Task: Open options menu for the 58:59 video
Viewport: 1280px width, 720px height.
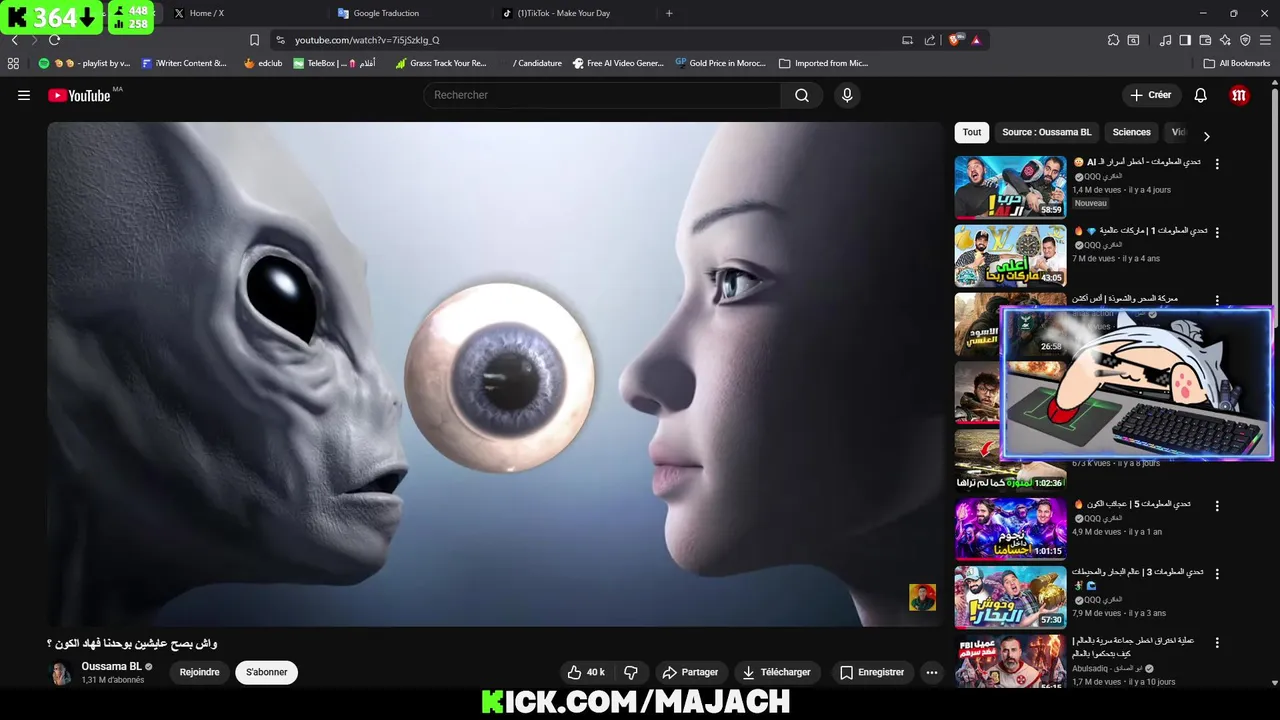Action: click(x=1217, y=163)
